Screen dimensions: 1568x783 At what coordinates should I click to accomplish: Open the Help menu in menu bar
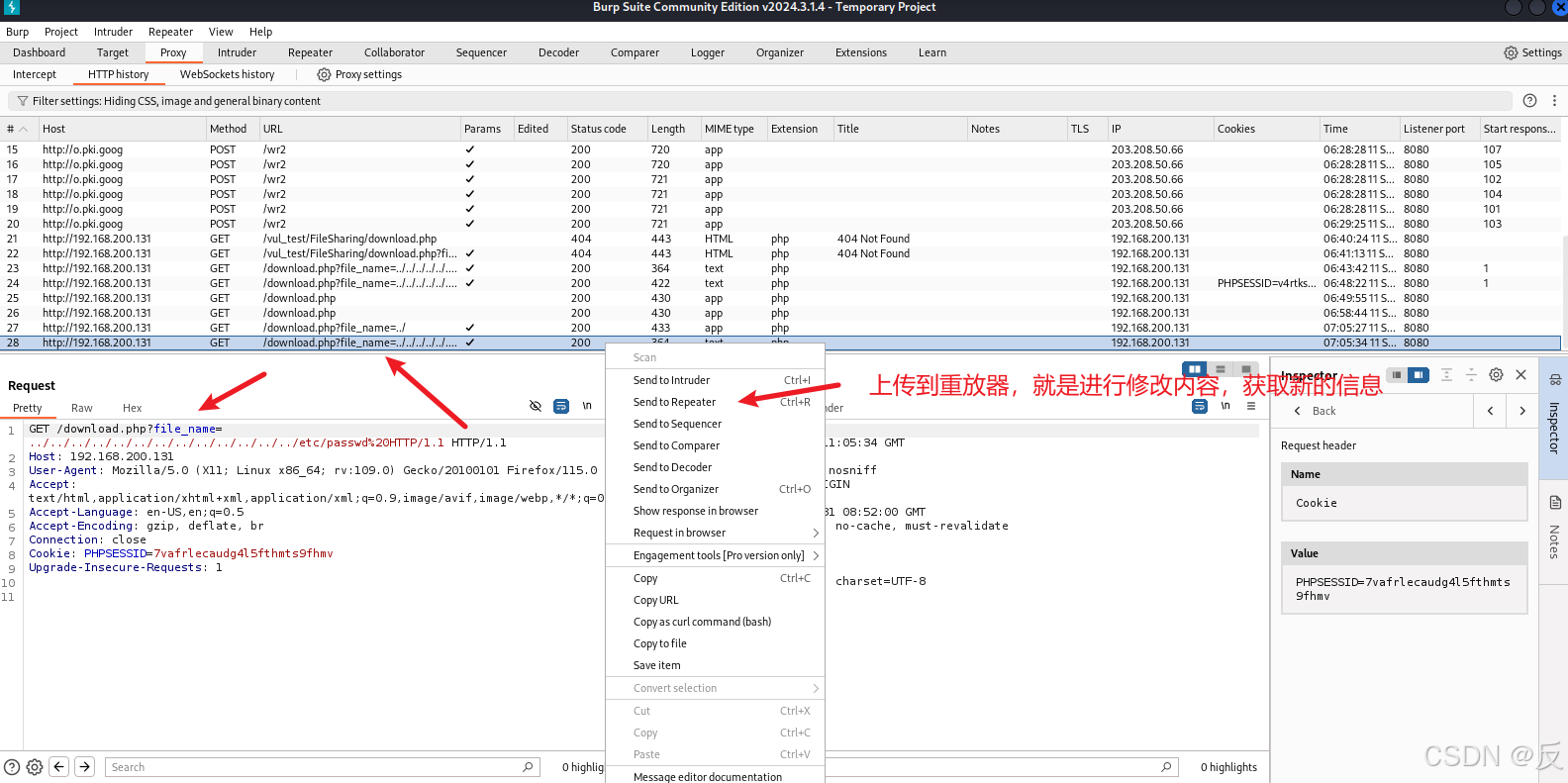(260, 32)
